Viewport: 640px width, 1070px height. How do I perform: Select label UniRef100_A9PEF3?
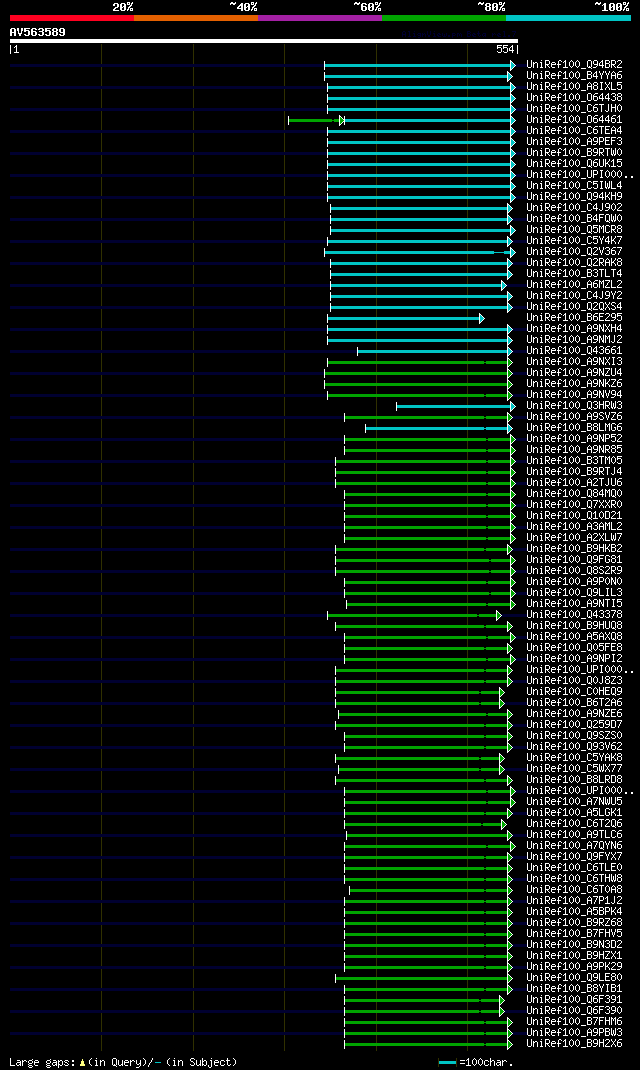(574, 141)
